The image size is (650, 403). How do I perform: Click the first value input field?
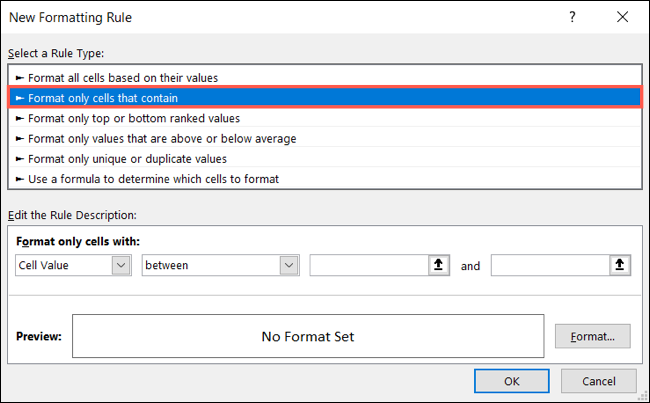point(369,266)
